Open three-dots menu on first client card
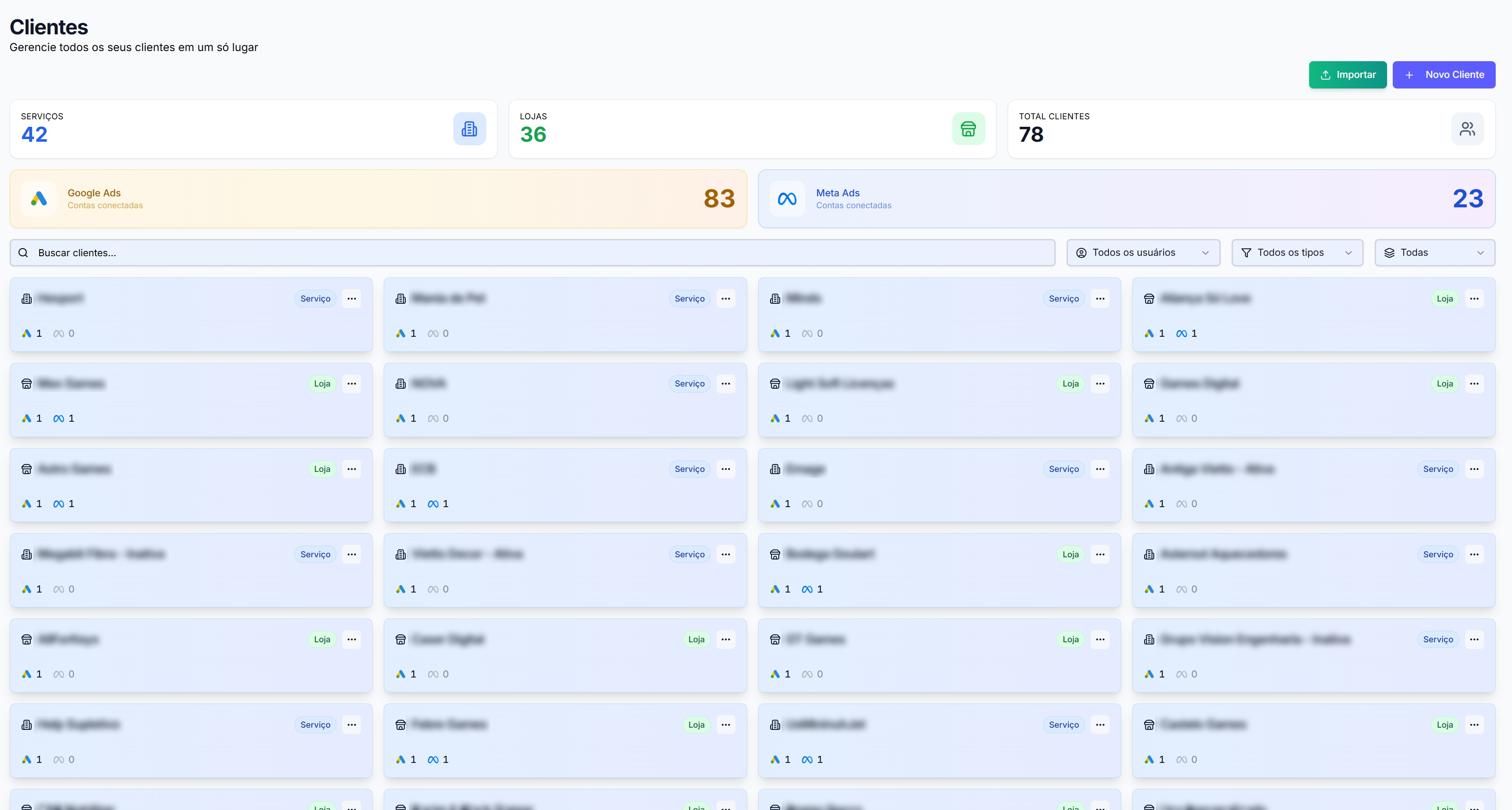This screenshot has width=1512, height=810. pyautogui.click(x=352, y=298)
